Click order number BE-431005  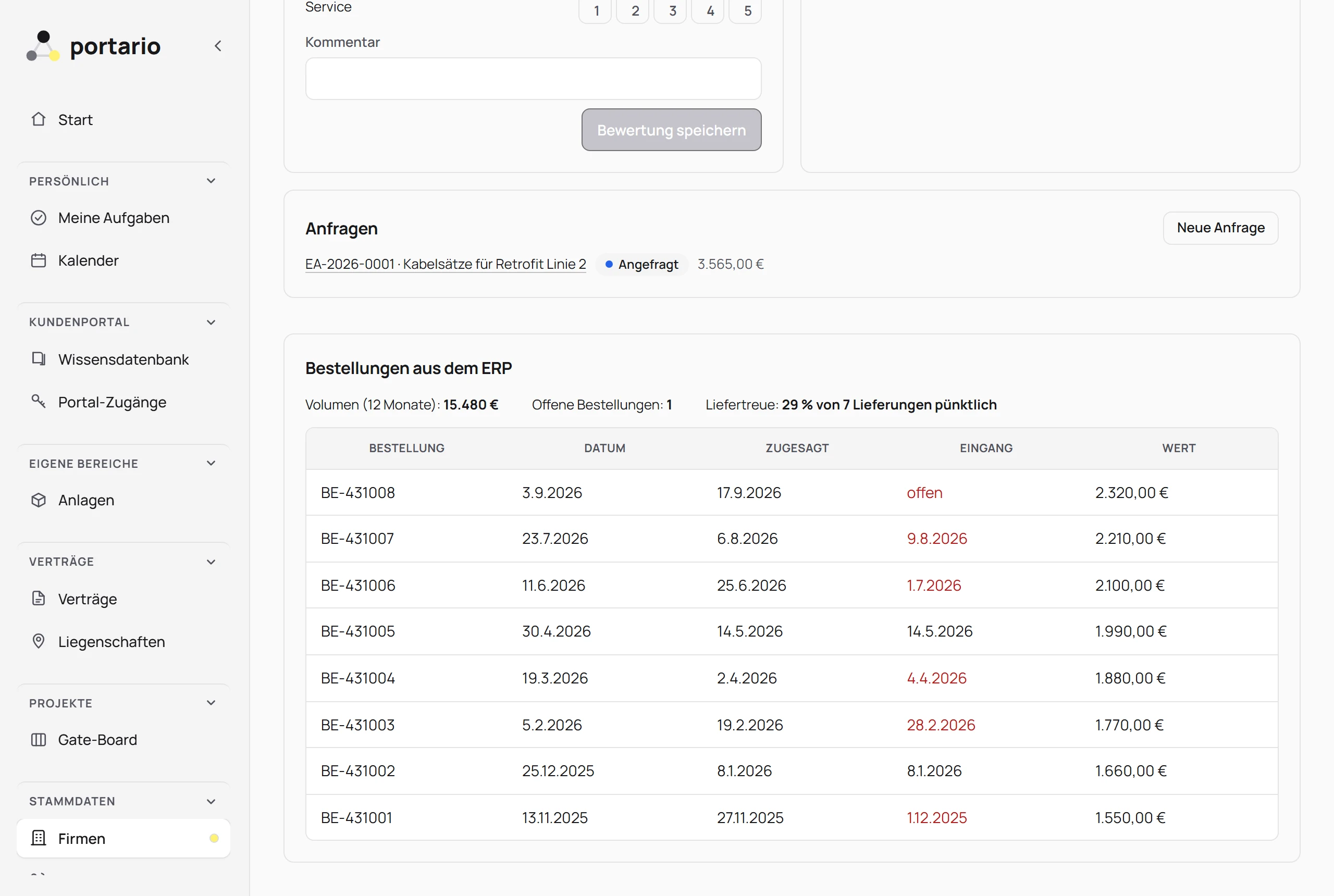(358, 631)
